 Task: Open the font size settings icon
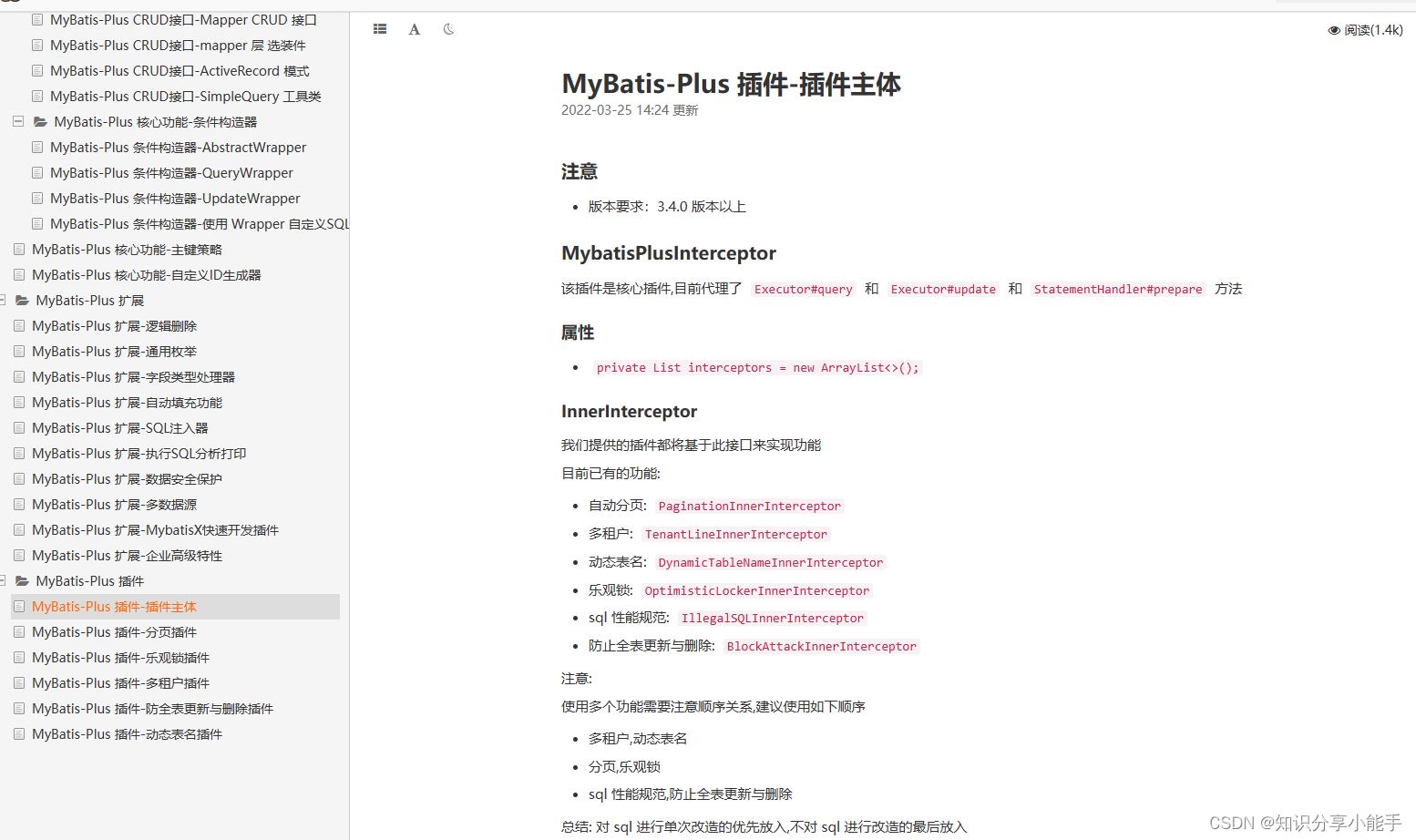pyautogui.click(x=415, y=29)
